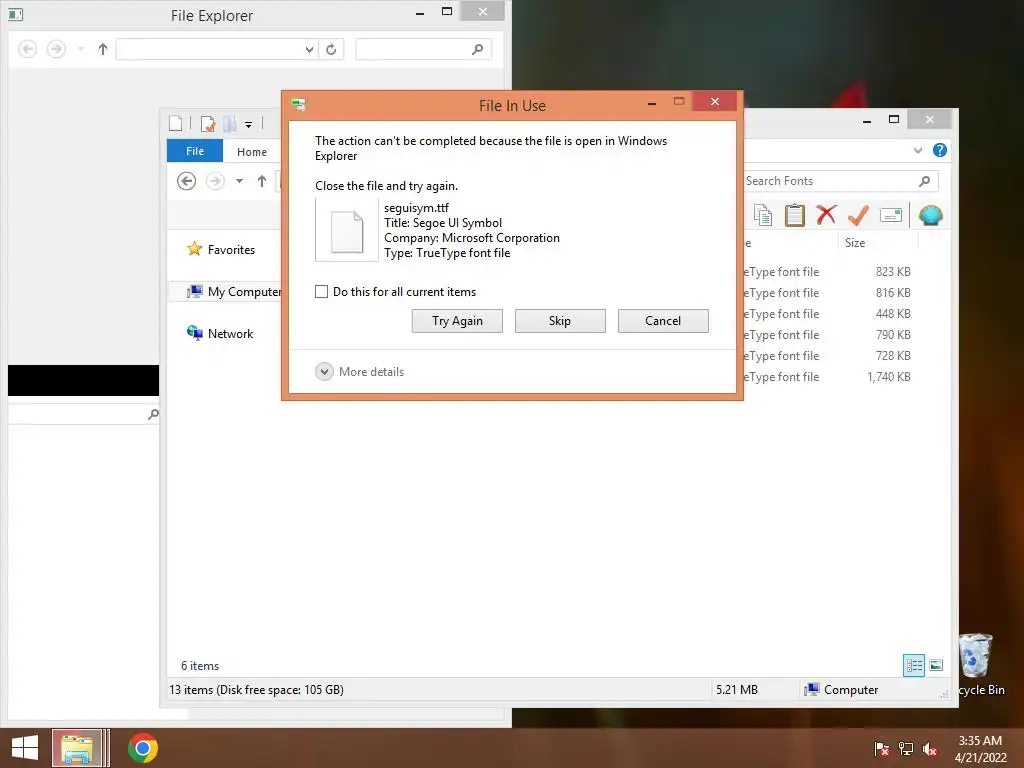
Task: Open Customize Quick Access Toolbar dropdown
Action: tap(248, 124)
